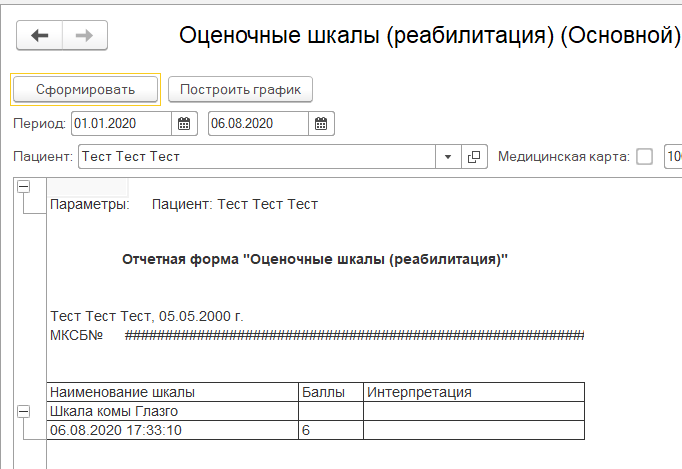This screenshot has height=469, width=682.
Task: Open calendar for period end date
Action: (321, 124)
